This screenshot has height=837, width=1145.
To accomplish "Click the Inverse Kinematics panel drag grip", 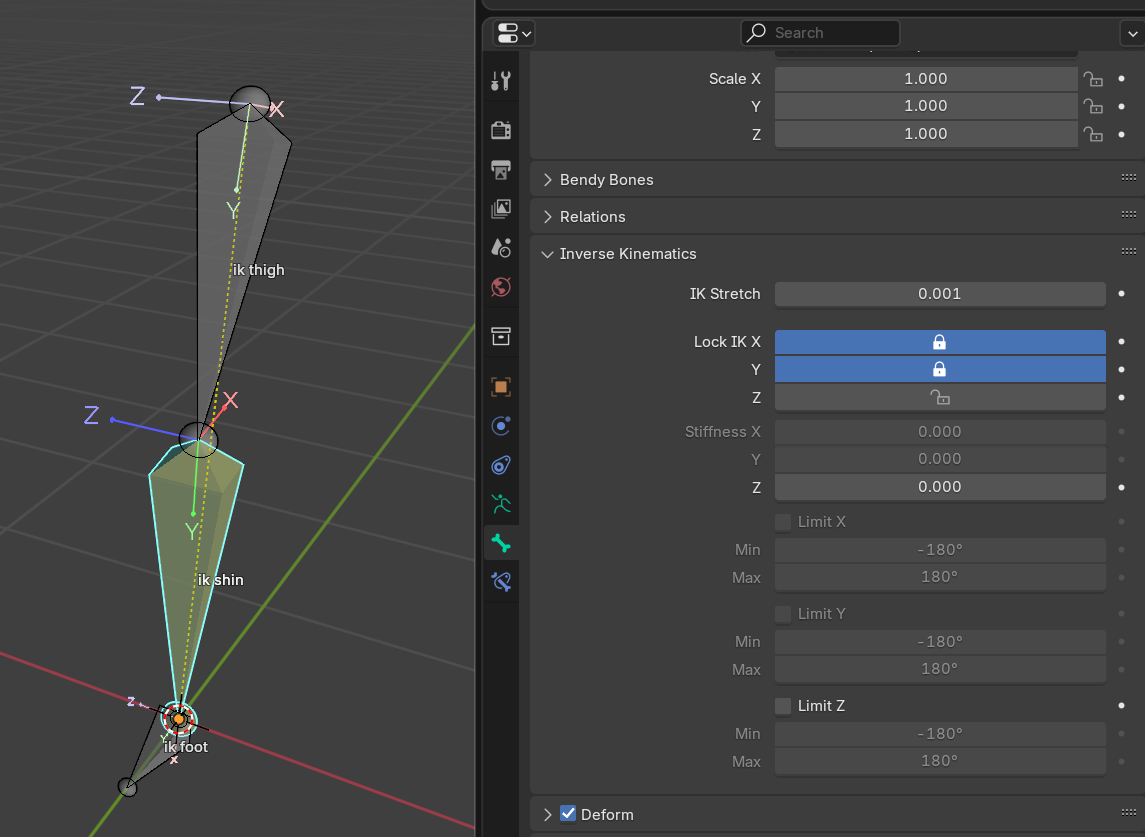I will [1128, 252].
